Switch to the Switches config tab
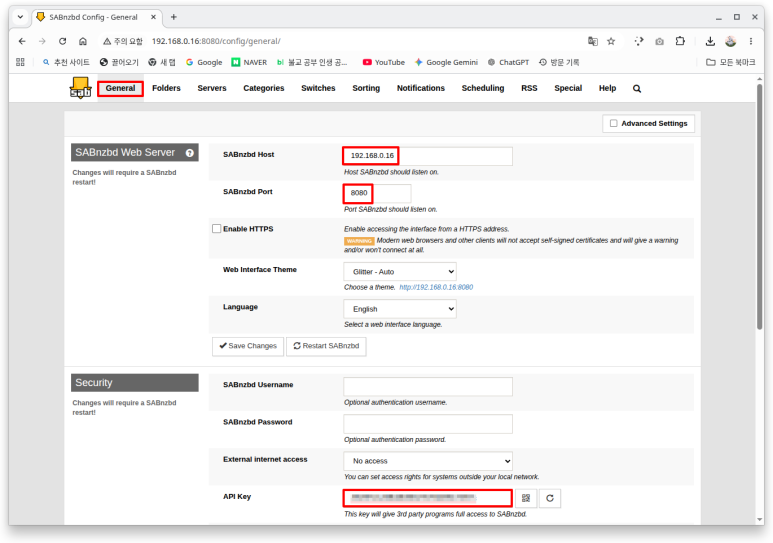This screenshot has width=773, height=543. [318, 88]
